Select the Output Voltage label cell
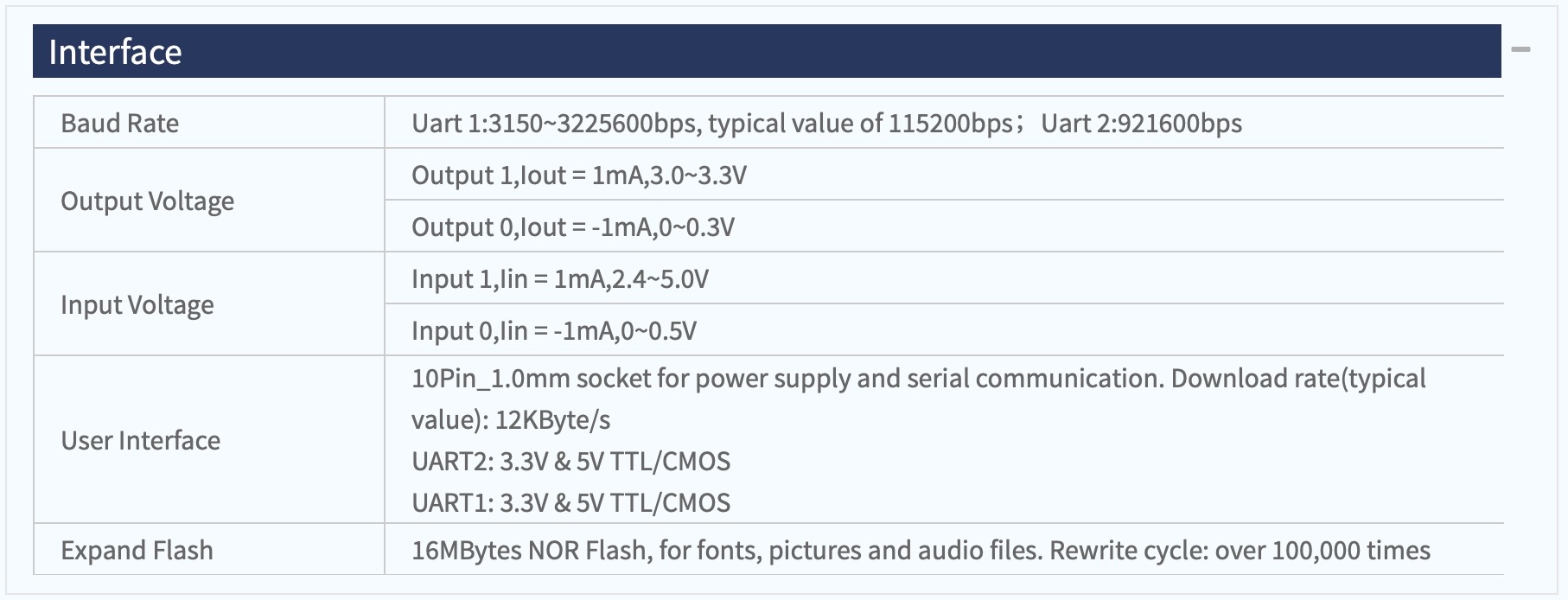 click(x=209, y=200)
